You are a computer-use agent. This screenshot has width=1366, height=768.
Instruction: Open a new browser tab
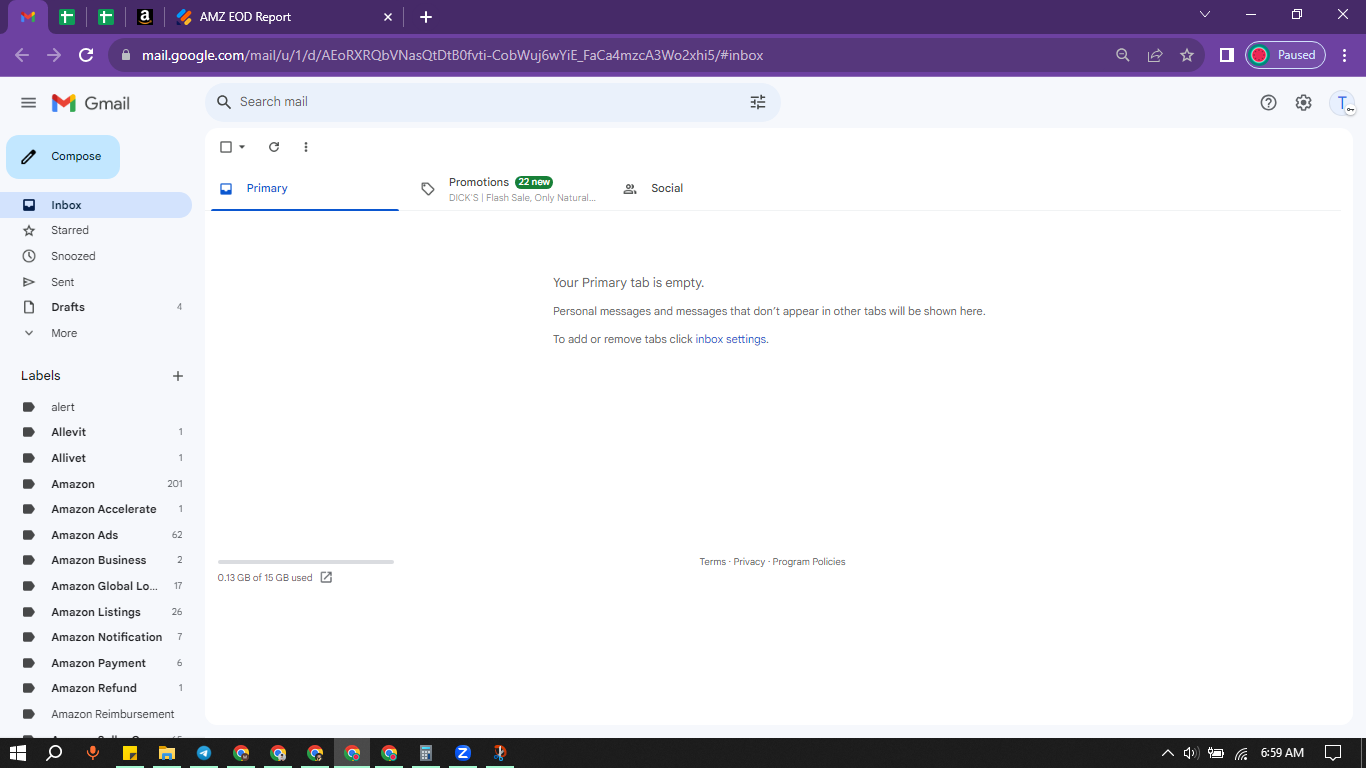click(426, 17)
